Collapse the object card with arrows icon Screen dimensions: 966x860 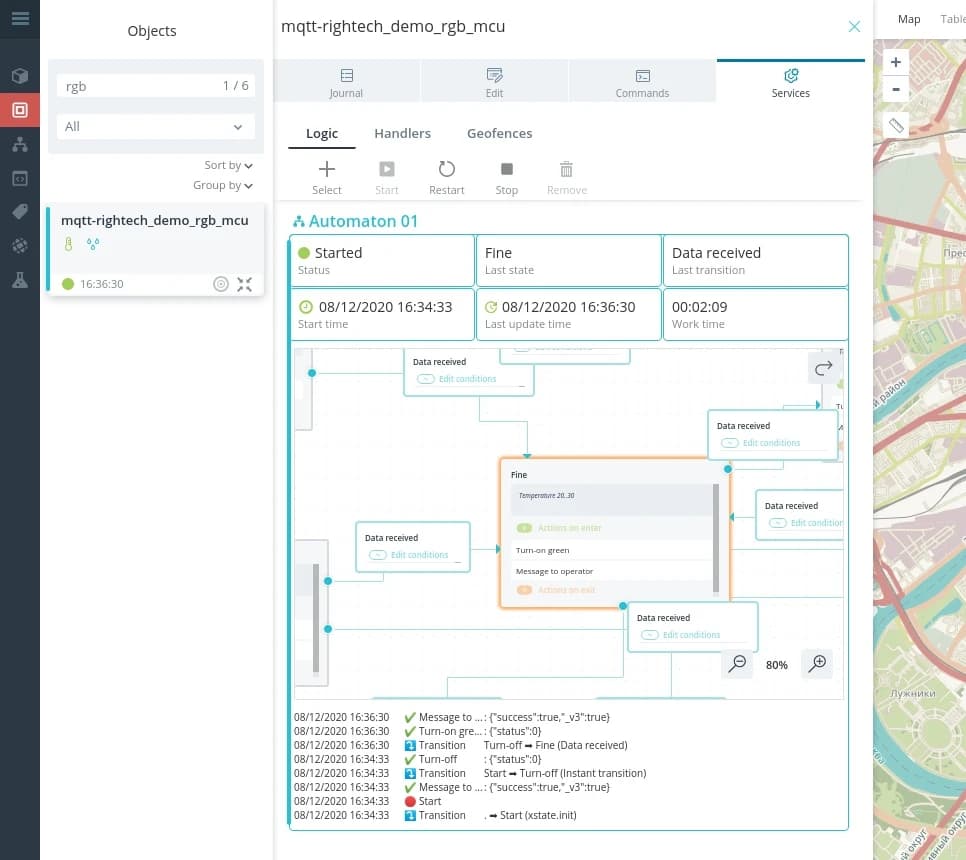[x=245, y=284]
